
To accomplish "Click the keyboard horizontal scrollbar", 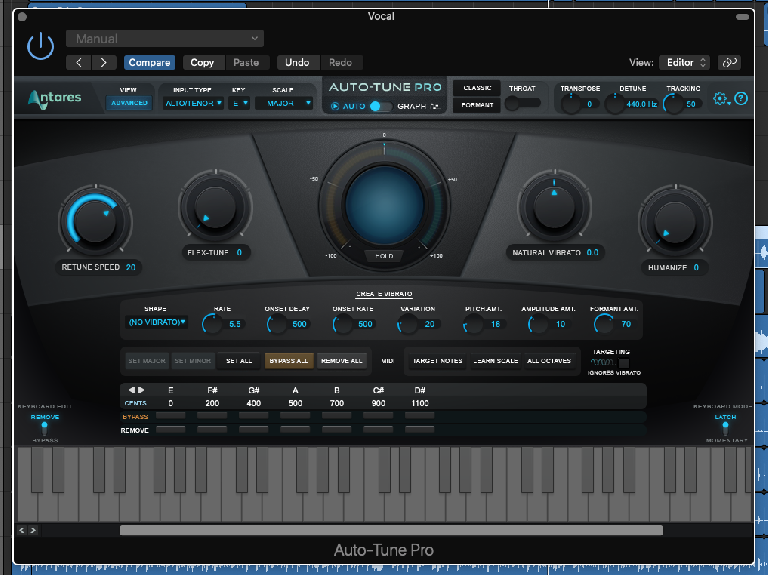I will coord(391,530).
